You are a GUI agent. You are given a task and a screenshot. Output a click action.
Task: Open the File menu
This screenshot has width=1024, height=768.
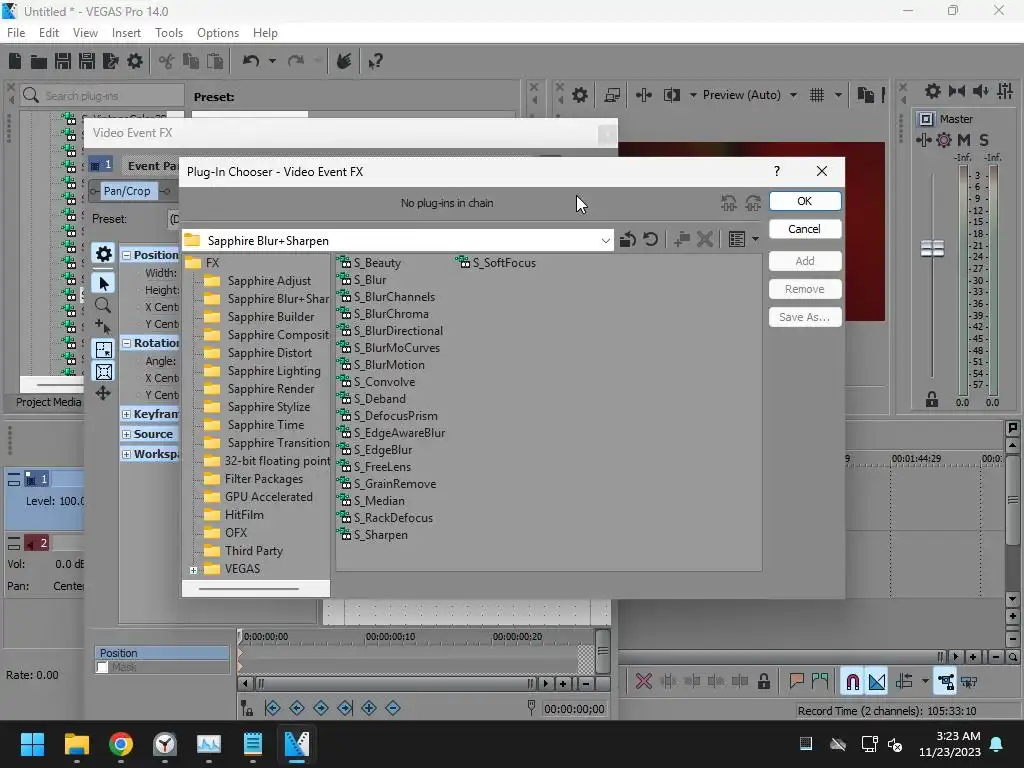16,33
